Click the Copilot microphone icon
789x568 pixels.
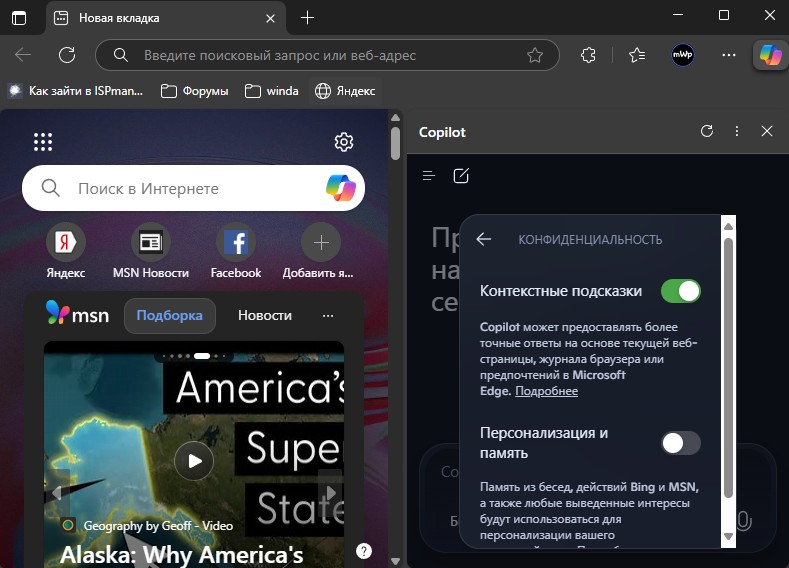click(x=744, y=521)
